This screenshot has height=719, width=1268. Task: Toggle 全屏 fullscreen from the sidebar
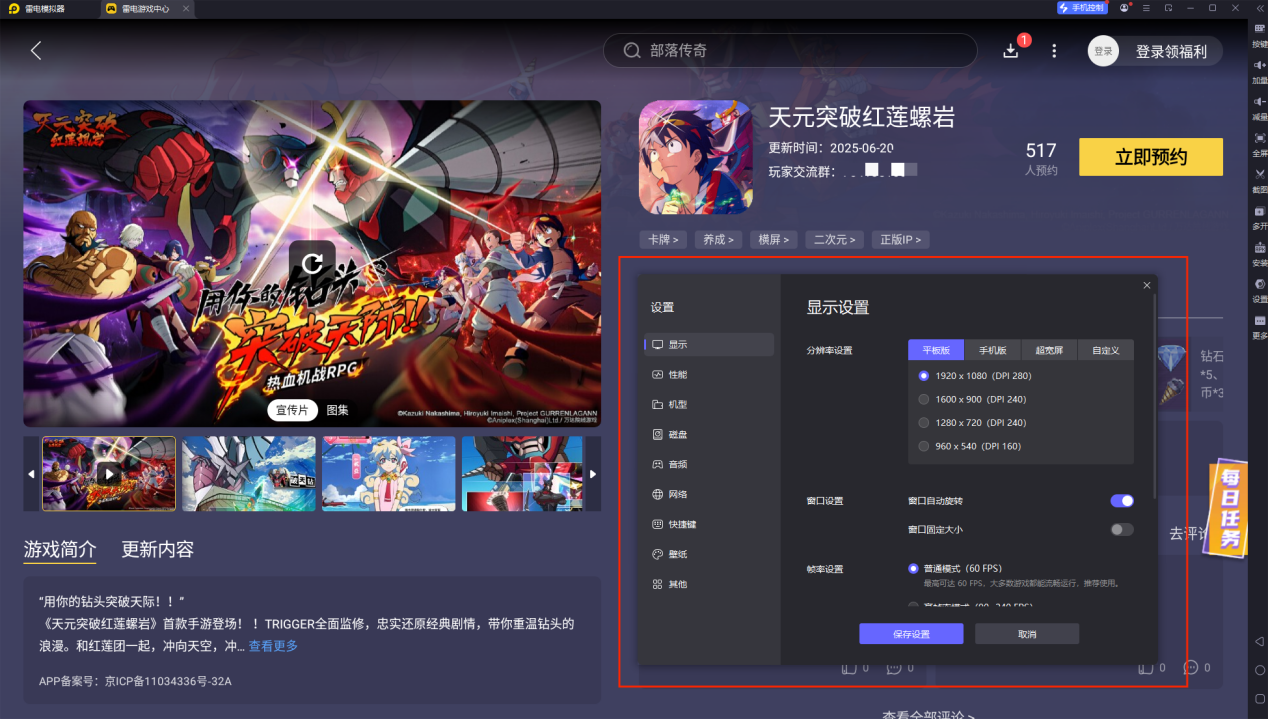tap(1259, 137)
